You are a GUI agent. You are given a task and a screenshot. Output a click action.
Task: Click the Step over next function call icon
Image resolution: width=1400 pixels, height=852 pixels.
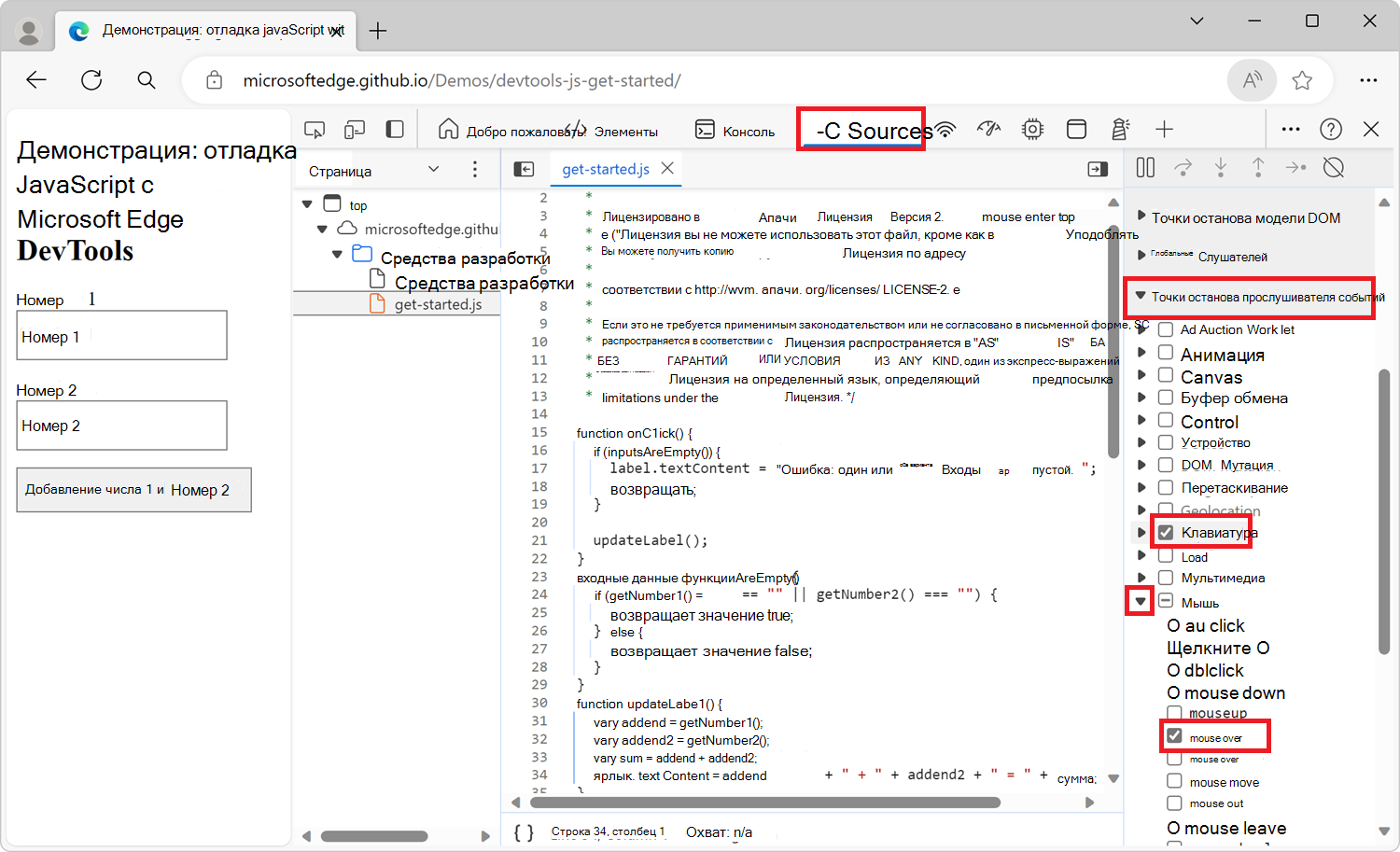[x=1183, y=167]
